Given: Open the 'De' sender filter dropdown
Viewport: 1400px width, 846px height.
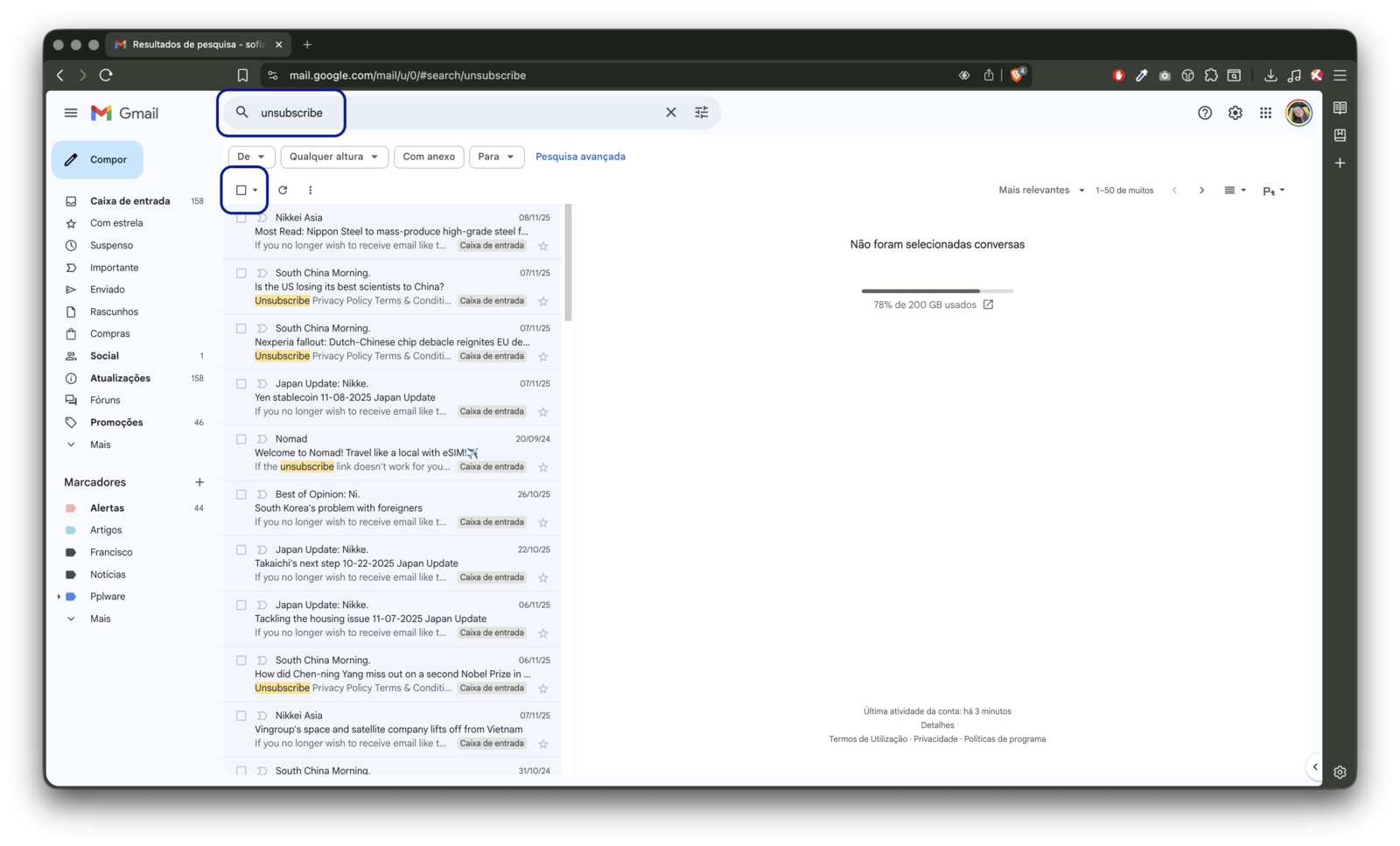Looking at the screenshot, I should click(x=251, y=157).
